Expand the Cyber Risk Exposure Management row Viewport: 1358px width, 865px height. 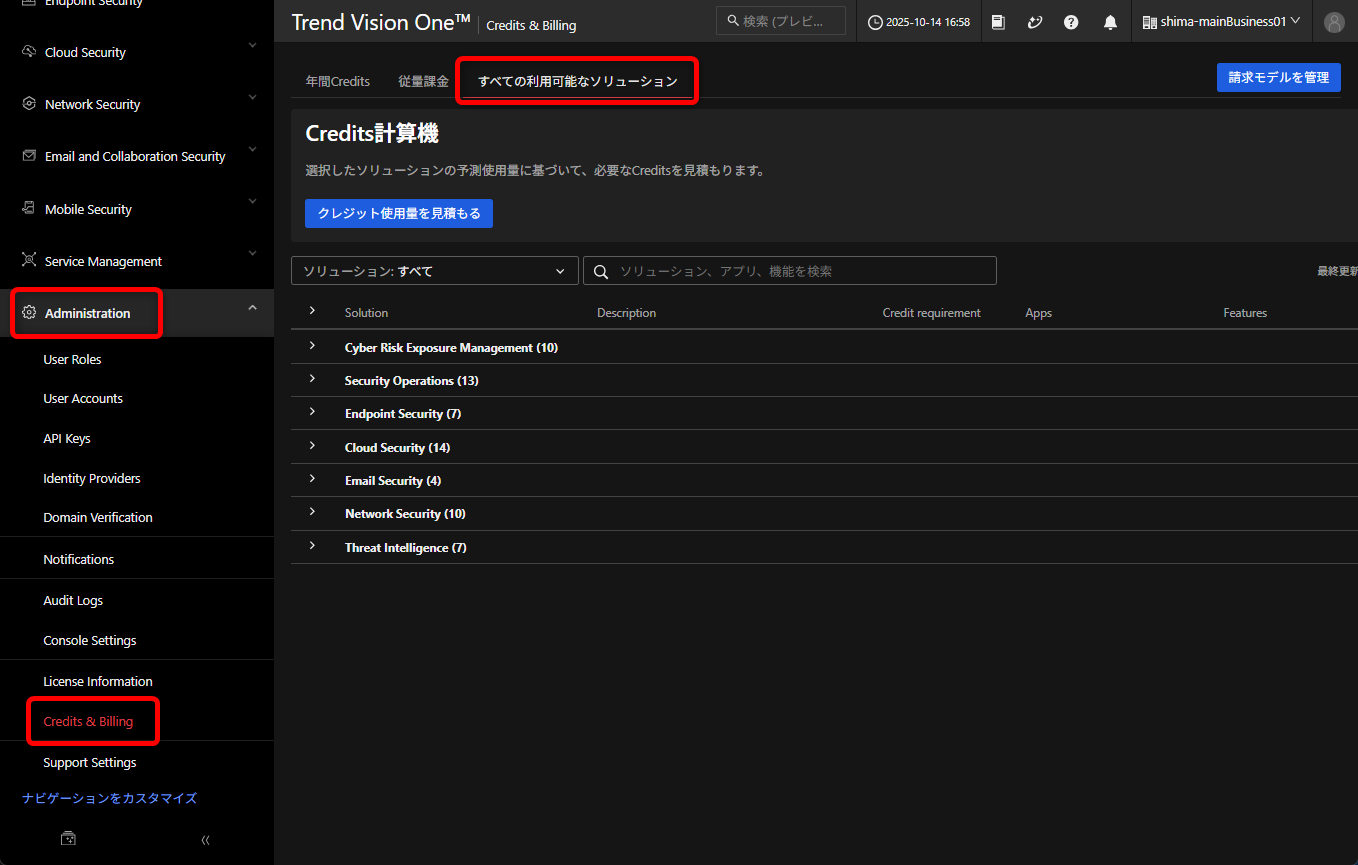click(x=312, y=346)
